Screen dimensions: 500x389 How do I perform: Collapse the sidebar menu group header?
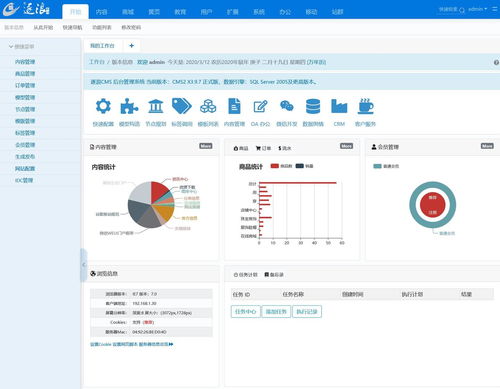22,46
